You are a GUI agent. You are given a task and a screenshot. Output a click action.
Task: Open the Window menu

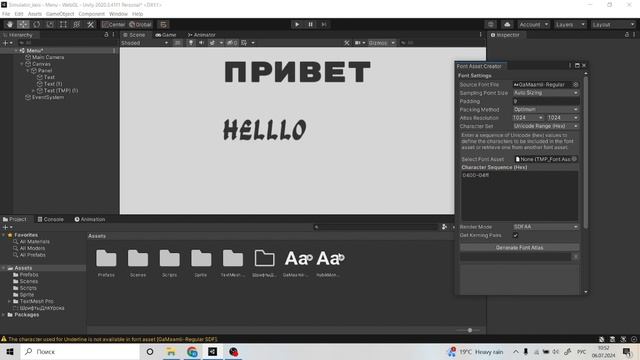[118, 14]
